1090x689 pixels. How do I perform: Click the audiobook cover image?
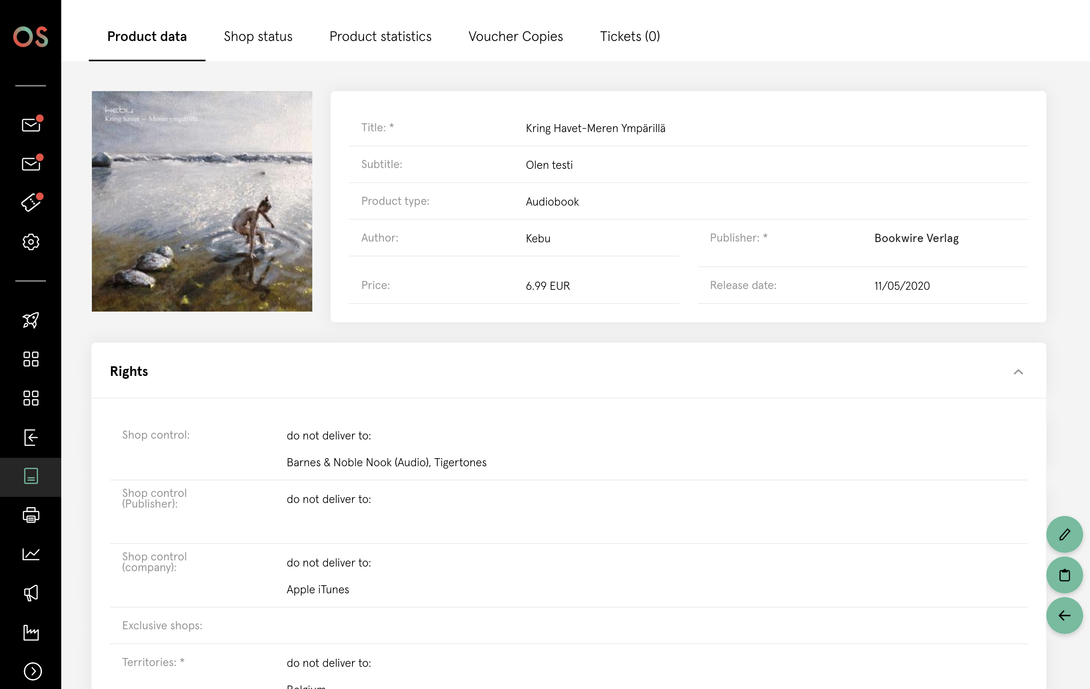click(x=202, y=201)
